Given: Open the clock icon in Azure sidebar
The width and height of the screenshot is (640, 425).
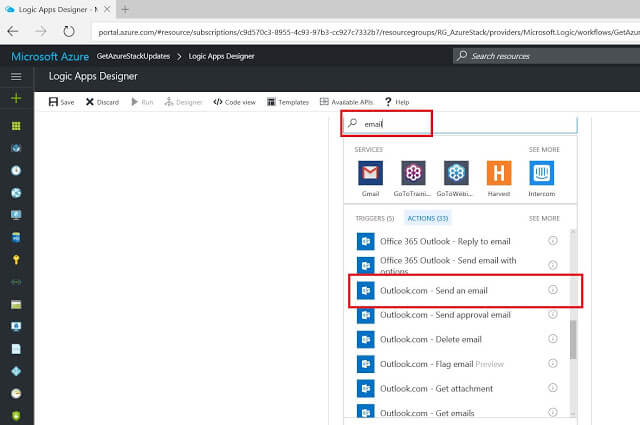Looking at the screenshot, I should click(x=16, y=170).
